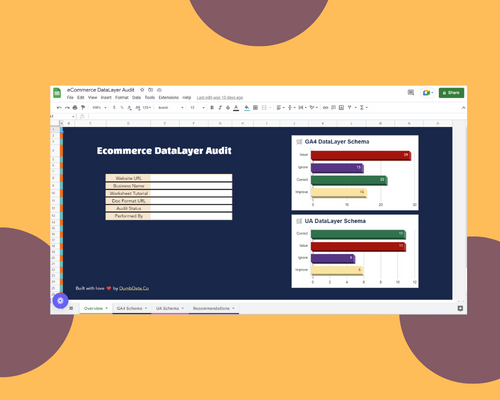Viewport: 500px width, 400px height.
Task: Undo the last action
Action: pyautogui.click(x=59, y=107)
